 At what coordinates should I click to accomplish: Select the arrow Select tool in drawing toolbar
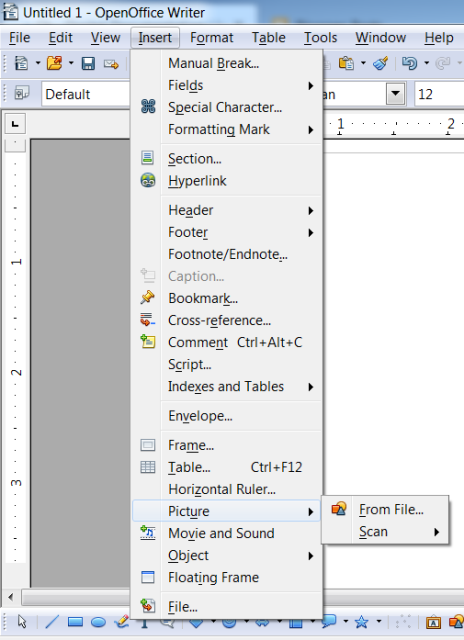coord(22,622)
